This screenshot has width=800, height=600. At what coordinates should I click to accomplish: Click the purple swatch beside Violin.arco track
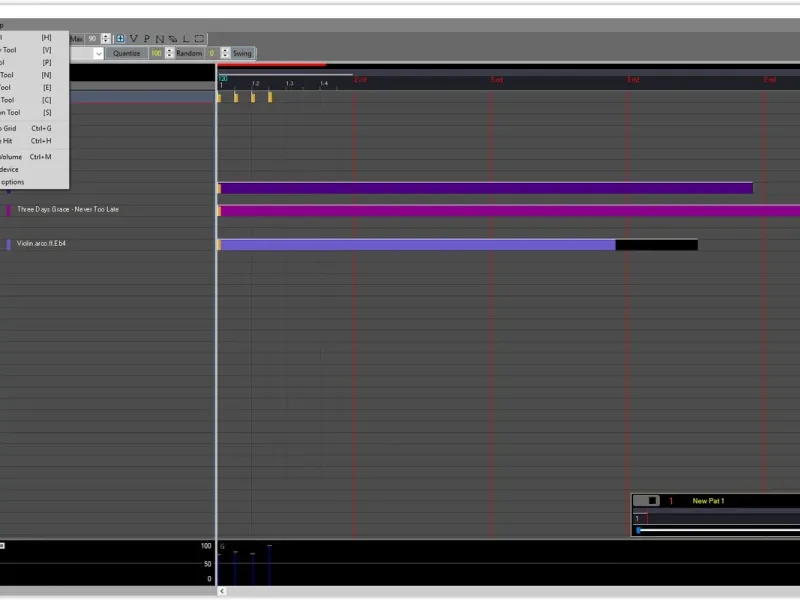[x=8, y=244]
